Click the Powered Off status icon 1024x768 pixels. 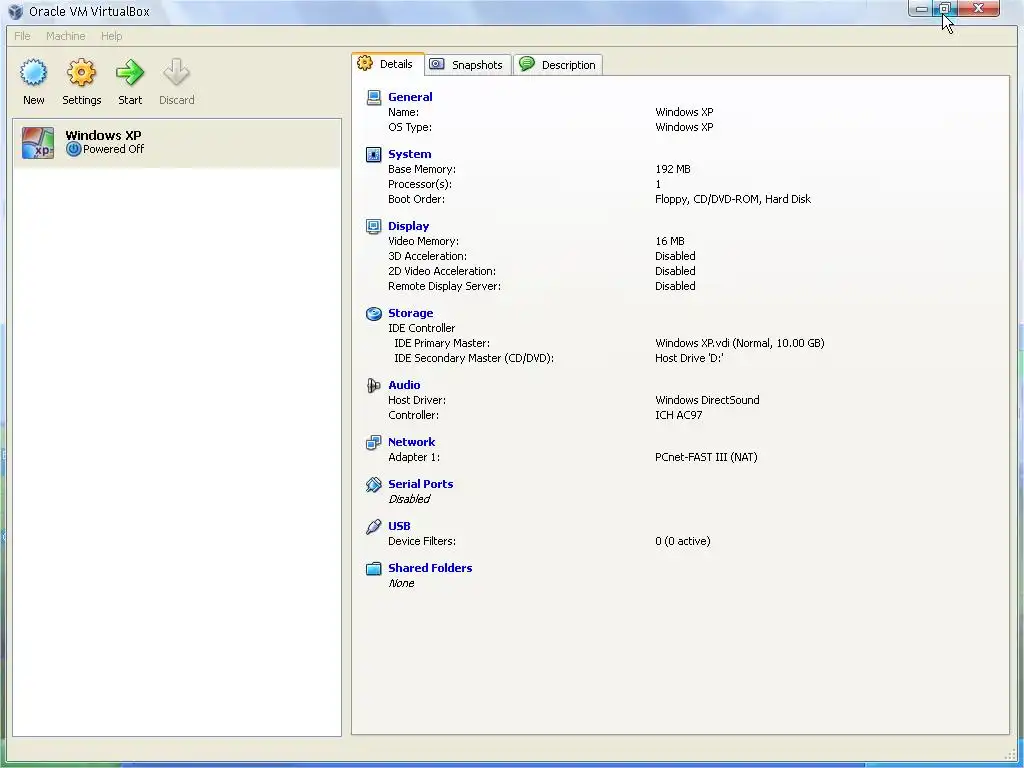tap(73, 149)
